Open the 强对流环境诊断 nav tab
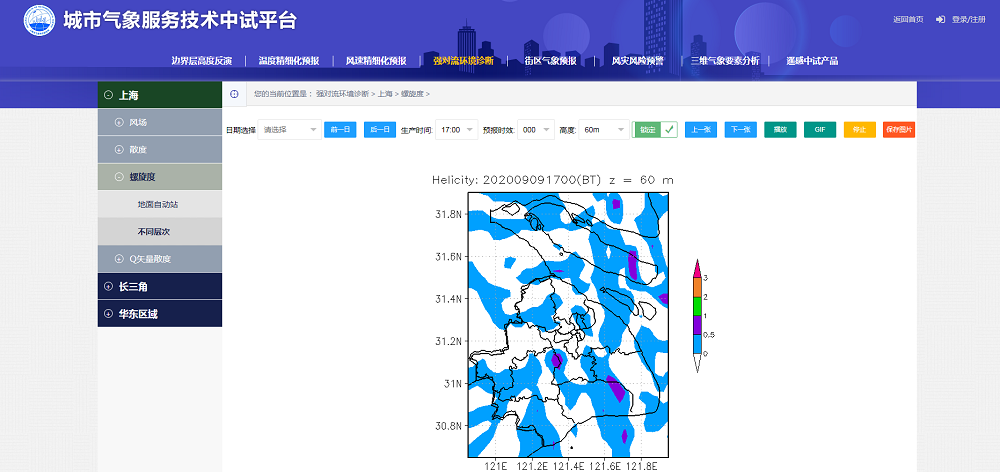 tap(464, 61)
